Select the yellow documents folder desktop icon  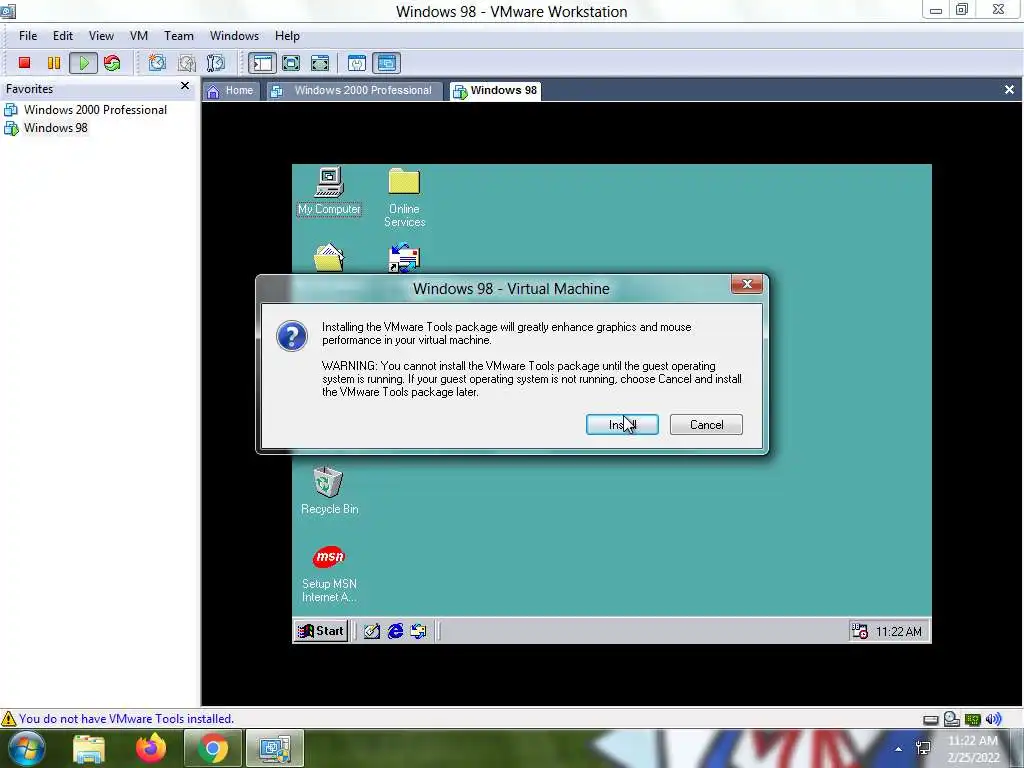pos(328,257)
